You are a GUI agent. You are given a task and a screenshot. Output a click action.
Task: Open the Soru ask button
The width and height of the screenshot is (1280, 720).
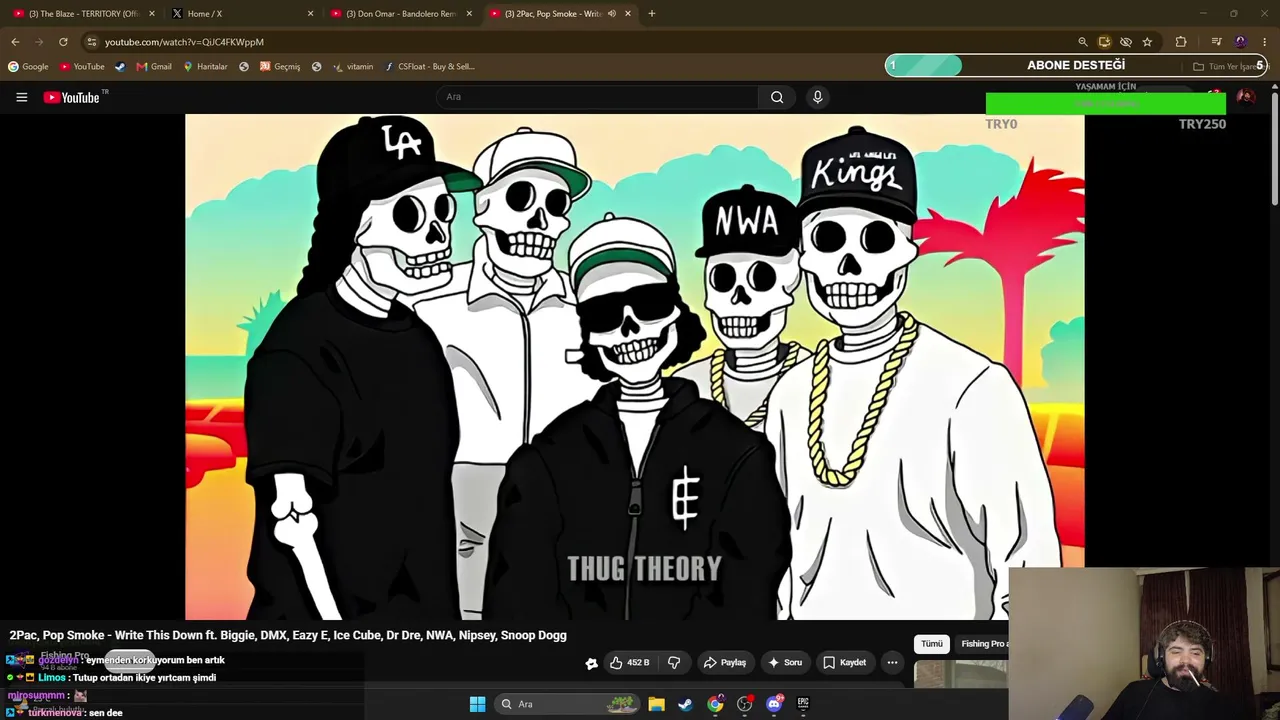(x=784, y=662)
